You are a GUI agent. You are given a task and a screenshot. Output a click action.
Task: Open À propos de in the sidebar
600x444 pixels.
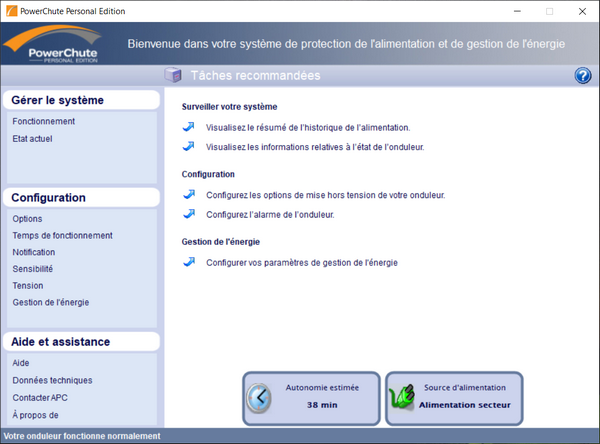click(x=35, y=415)
